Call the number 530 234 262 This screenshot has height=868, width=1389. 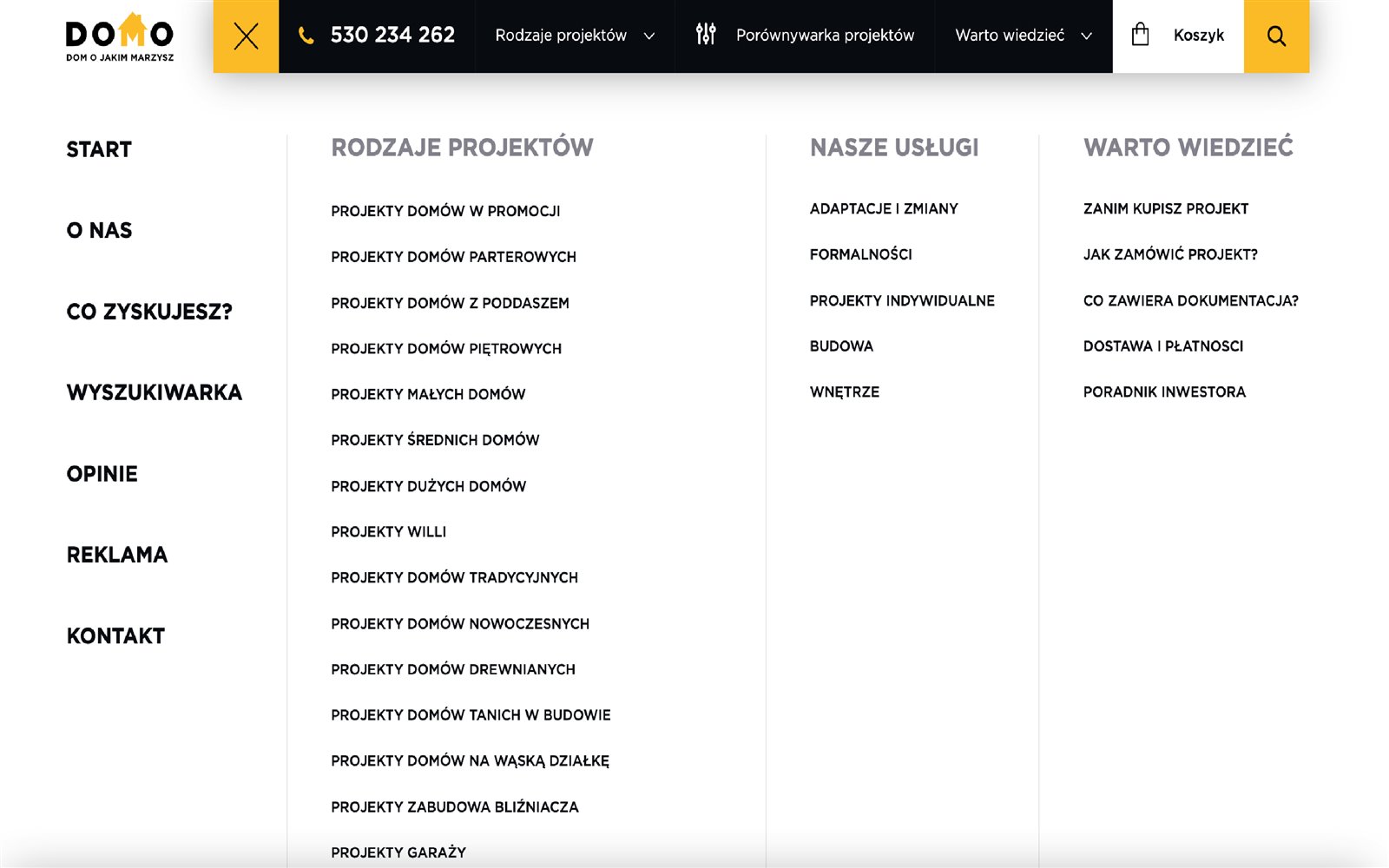[392, 36]
